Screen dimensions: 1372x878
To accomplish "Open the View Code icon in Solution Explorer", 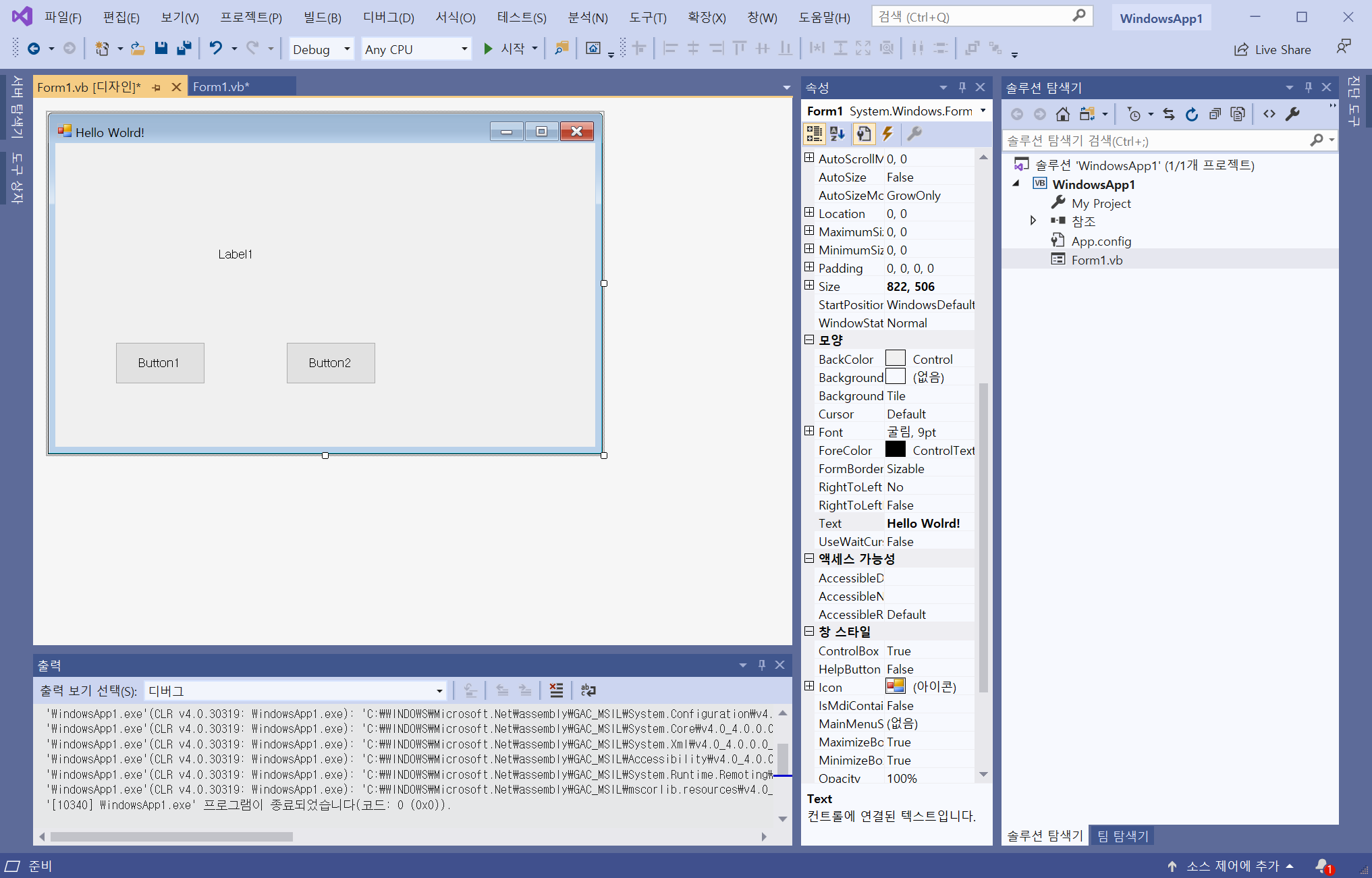I will 1269,115.
